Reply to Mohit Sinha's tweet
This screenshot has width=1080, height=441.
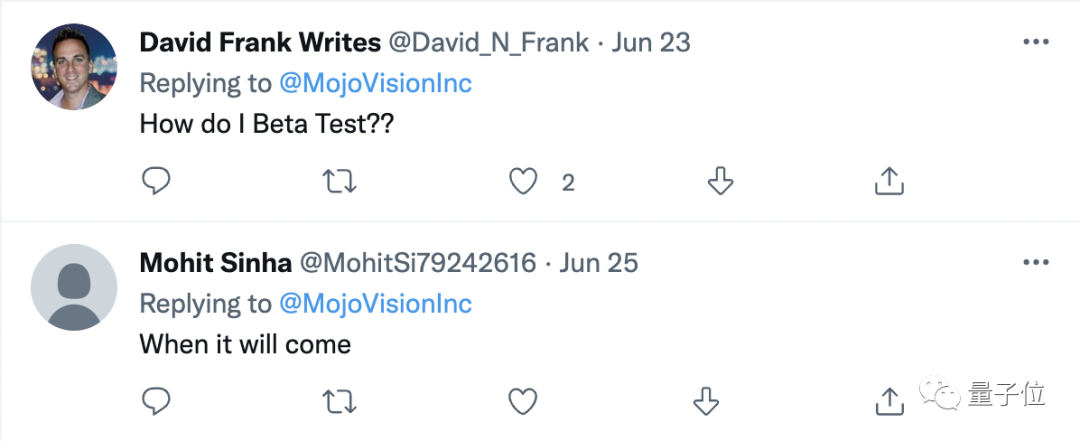point(155,401)
